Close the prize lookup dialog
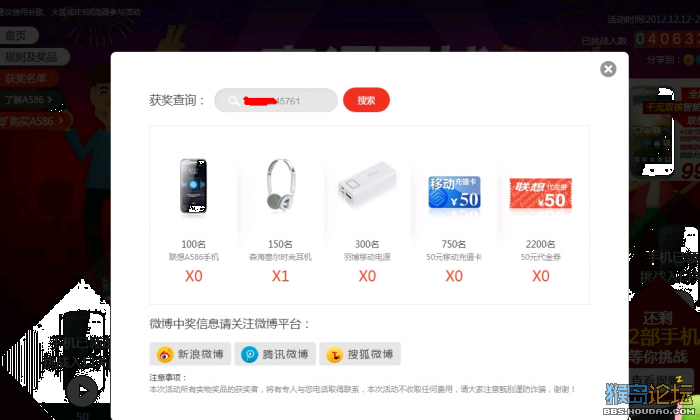 [x=608, y=69]
